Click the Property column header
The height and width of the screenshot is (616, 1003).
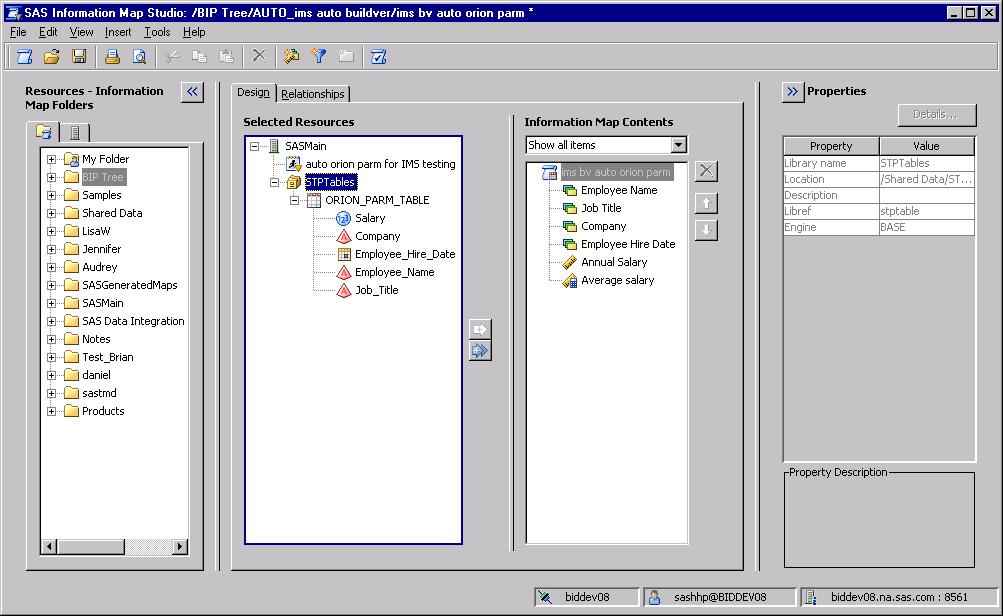pos(831,146)
